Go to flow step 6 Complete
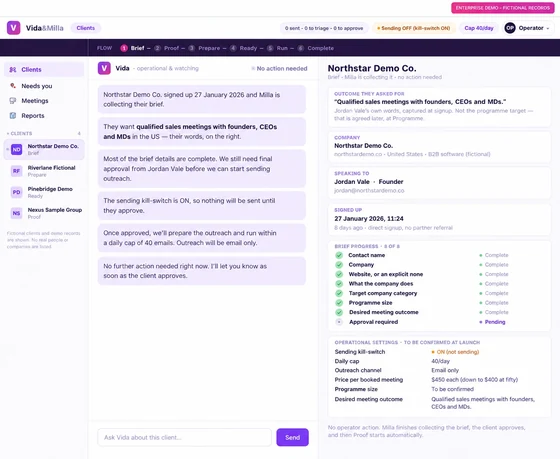560x459 pixels. click(316, 48)
